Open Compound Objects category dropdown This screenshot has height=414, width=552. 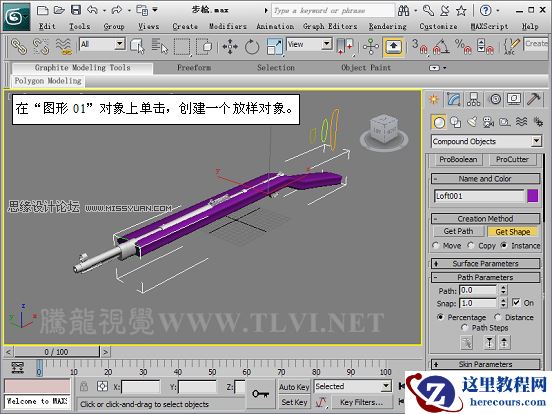(536, 141)
